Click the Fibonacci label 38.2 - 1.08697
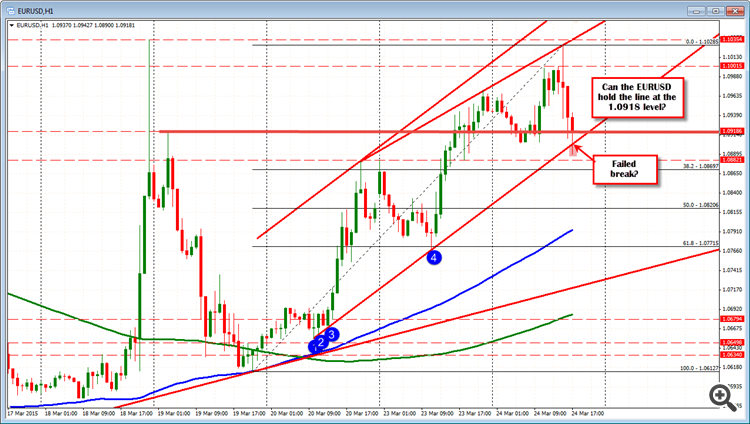750x424 pixels. (700, 166)
